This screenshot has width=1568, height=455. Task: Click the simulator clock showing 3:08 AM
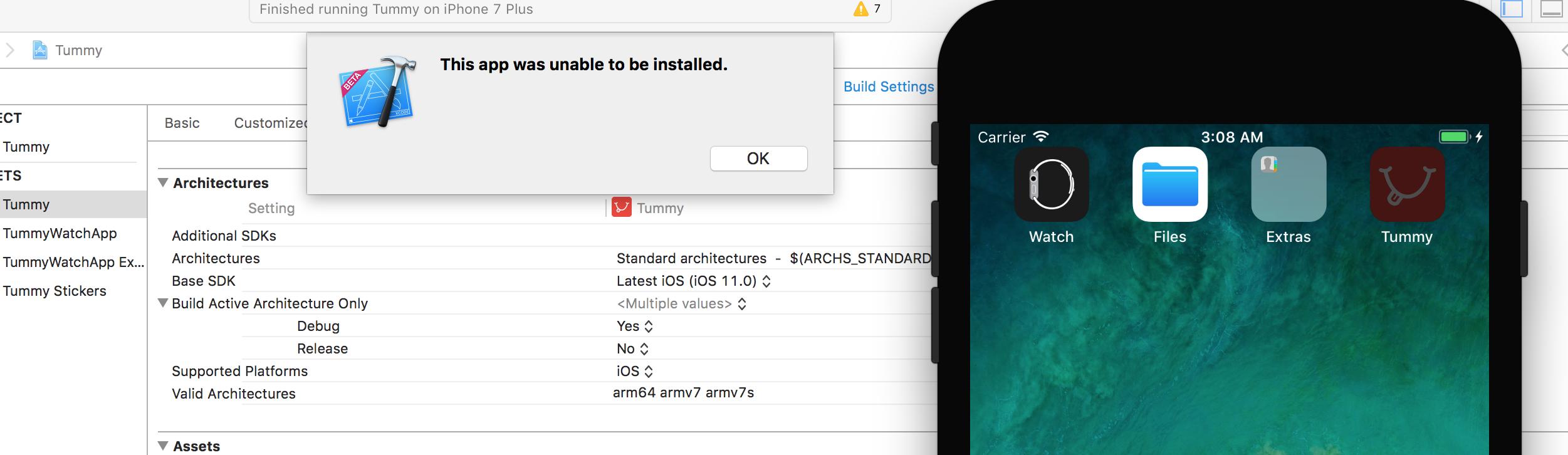coord(1231,137)
